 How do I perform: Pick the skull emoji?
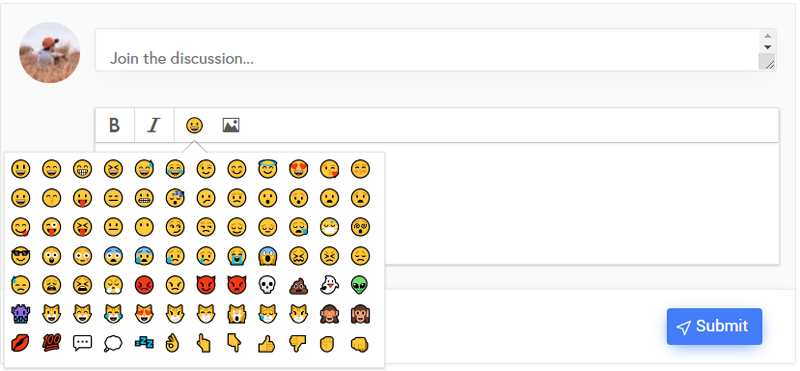(267, 285)
